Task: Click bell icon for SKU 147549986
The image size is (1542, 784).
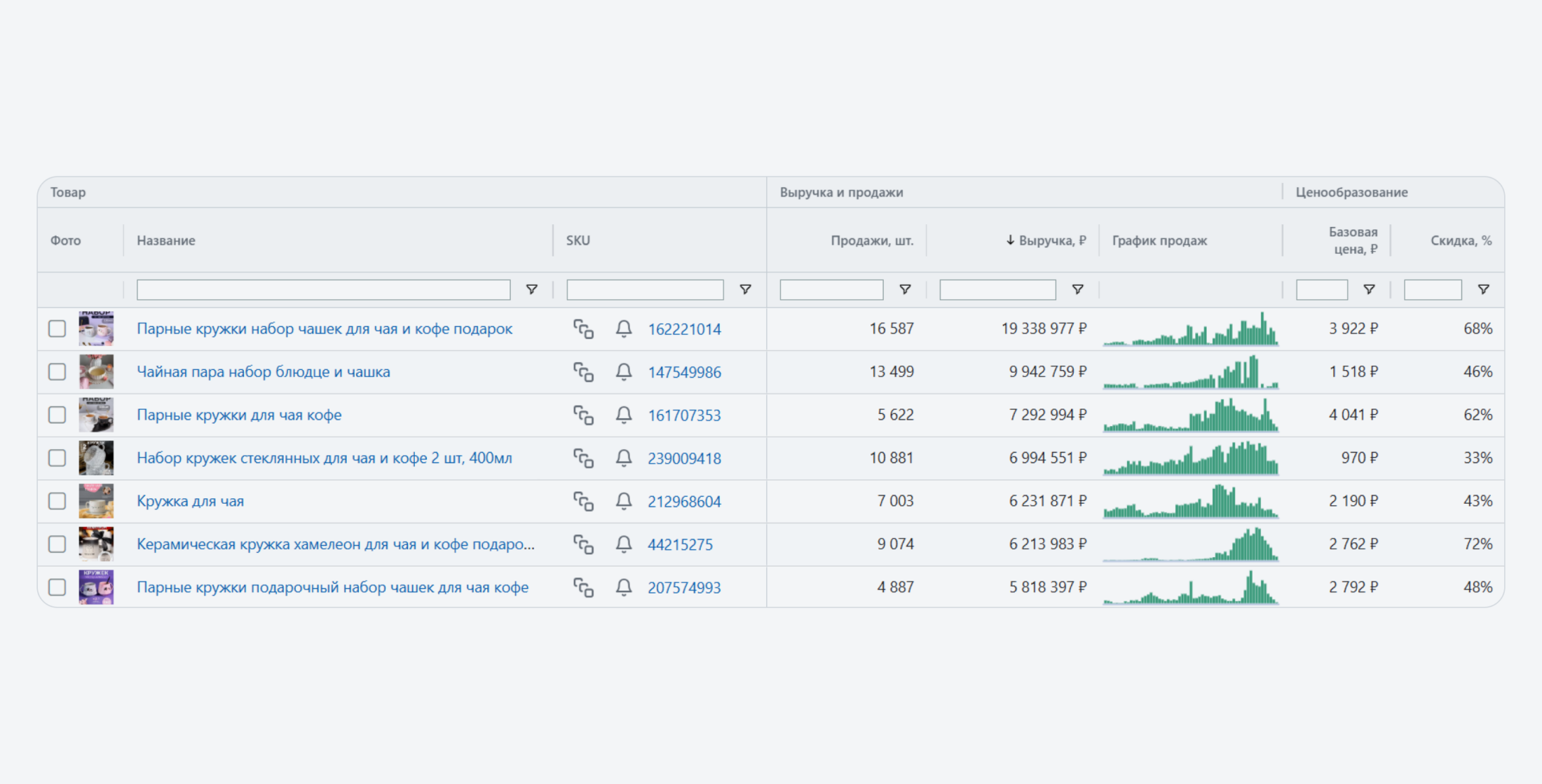Action: 624,372
